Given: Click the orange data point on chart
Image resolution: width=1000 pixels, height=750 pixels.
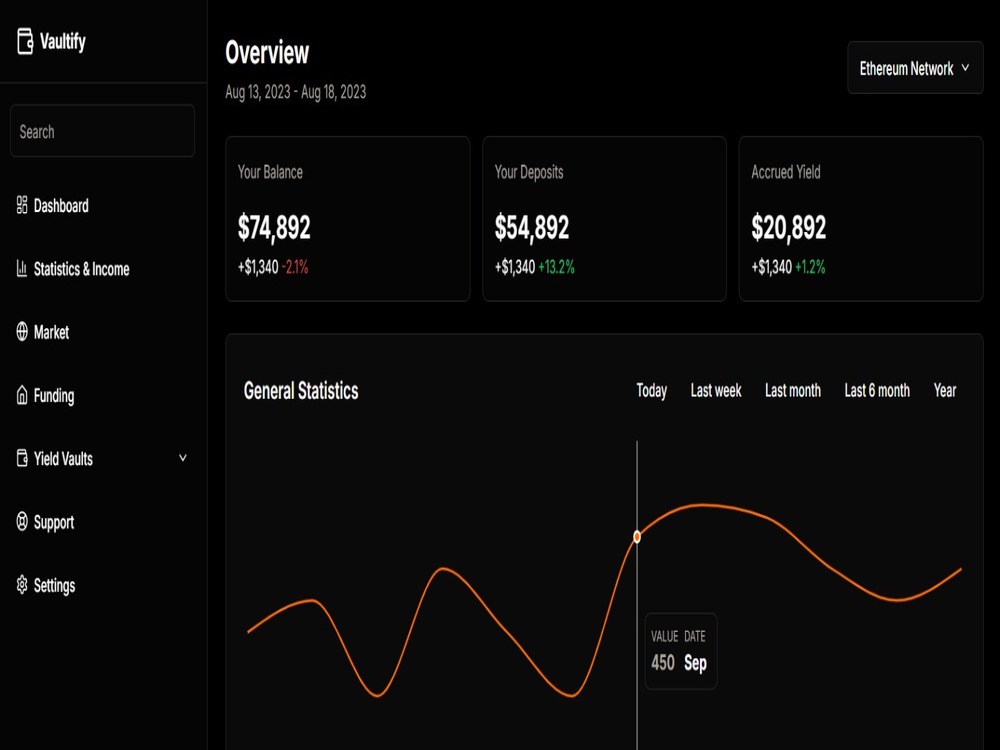Looking at the screenshot, I should coord(636,537).
